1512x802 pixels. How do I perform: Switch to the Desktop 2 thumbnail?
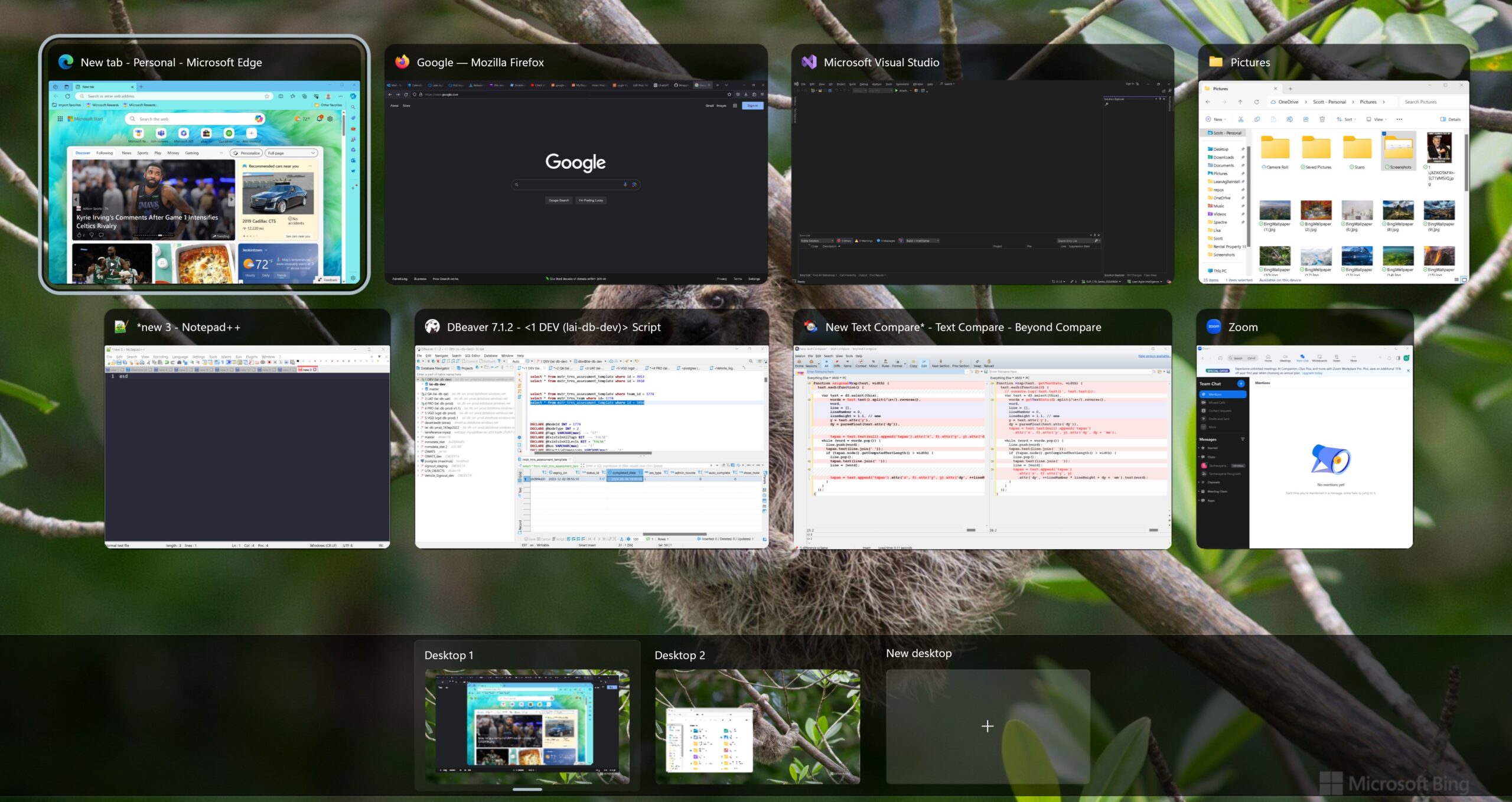(x=757, y=726)
